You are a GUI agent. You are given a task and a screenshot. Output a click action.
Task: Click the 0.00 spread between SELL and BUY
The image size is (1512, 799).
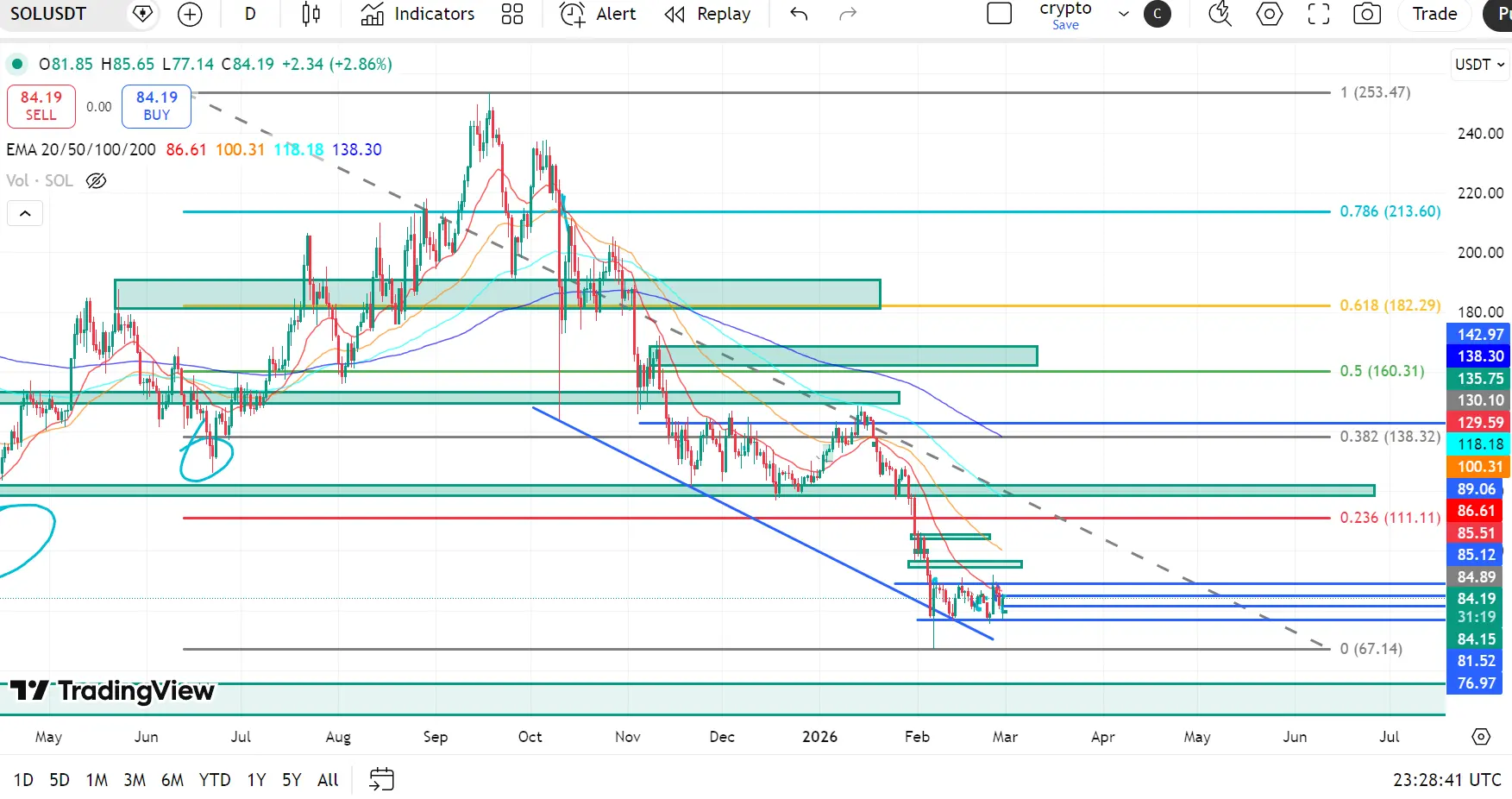click(x=99, y=107)
